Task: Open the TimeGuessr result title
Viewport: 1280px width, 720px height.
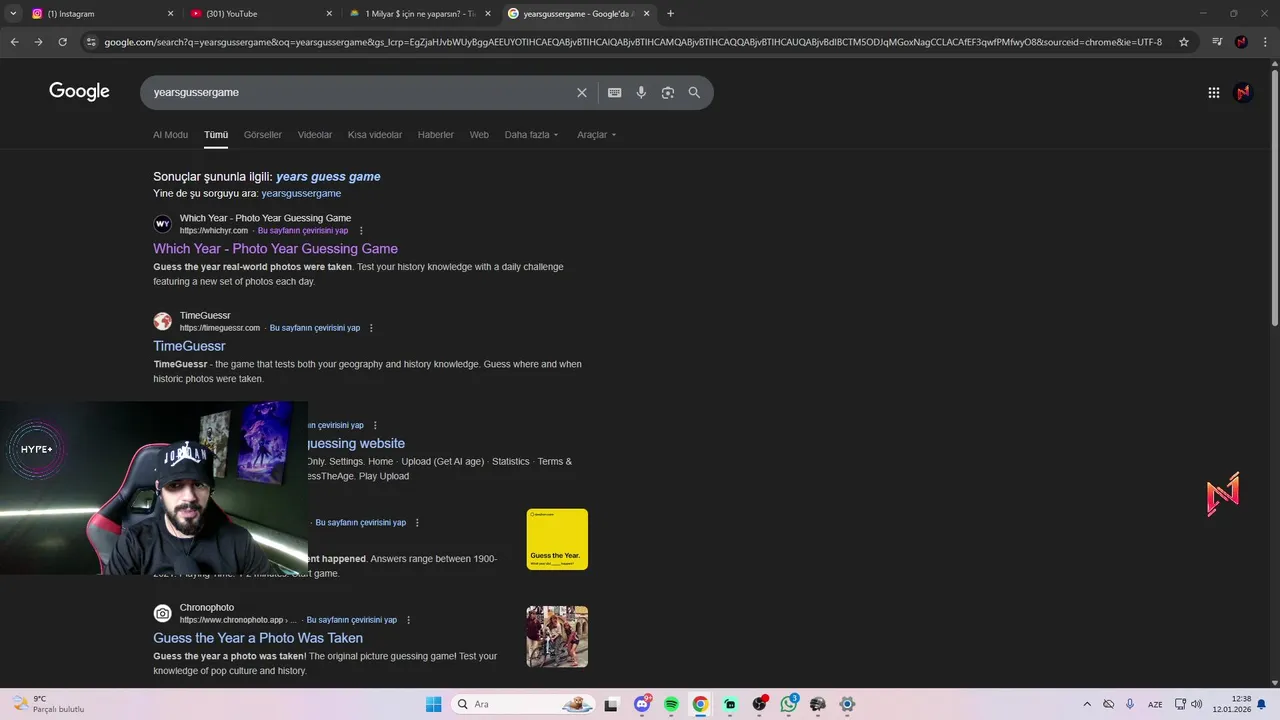Action: pos(189,346)
